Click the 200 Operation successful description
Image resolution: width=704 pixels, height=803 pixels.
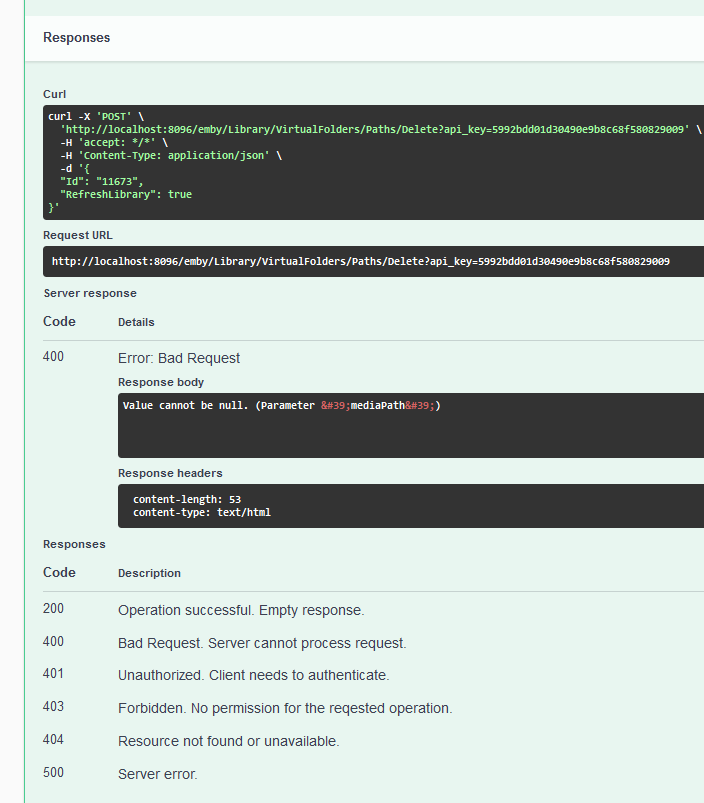point(241,610)
